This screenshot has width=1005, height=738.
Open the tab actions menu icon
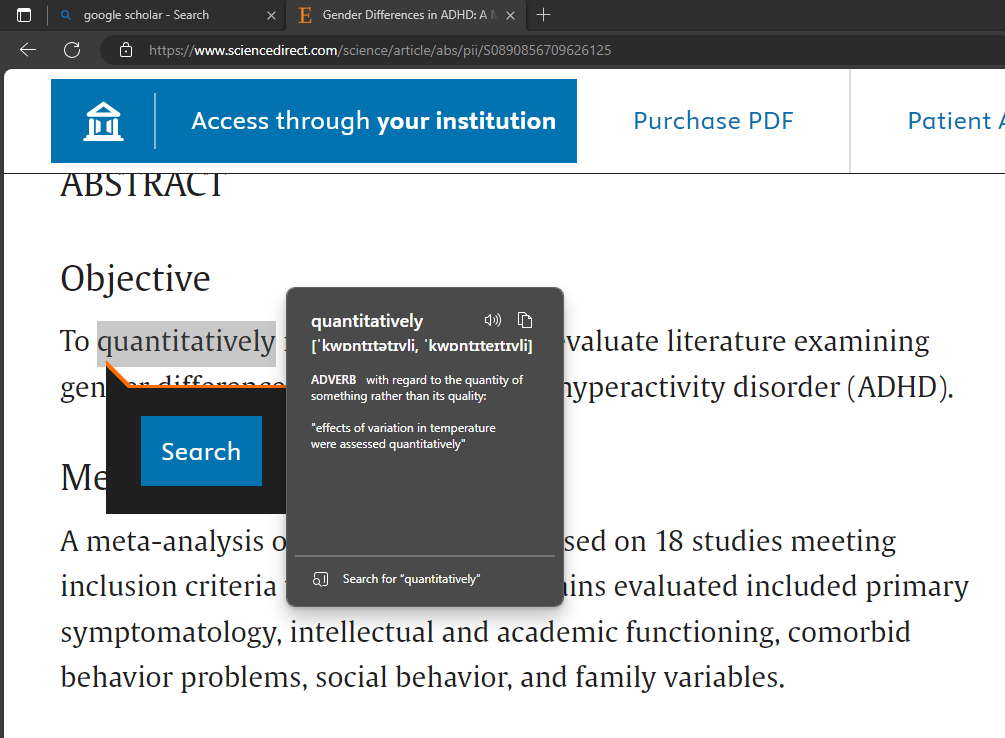(24, 15)
